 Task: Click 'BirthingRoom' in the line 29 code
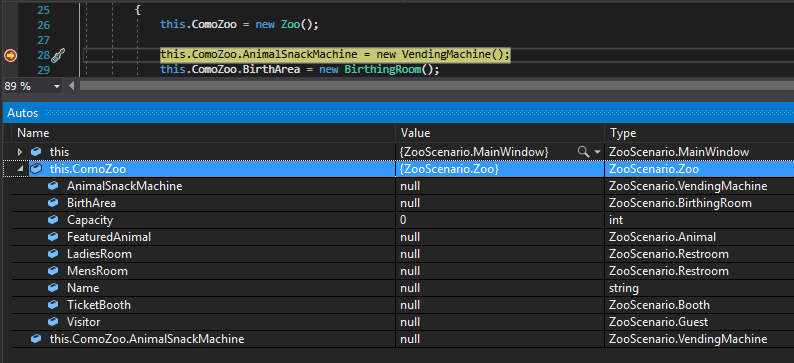click(383, 69)
